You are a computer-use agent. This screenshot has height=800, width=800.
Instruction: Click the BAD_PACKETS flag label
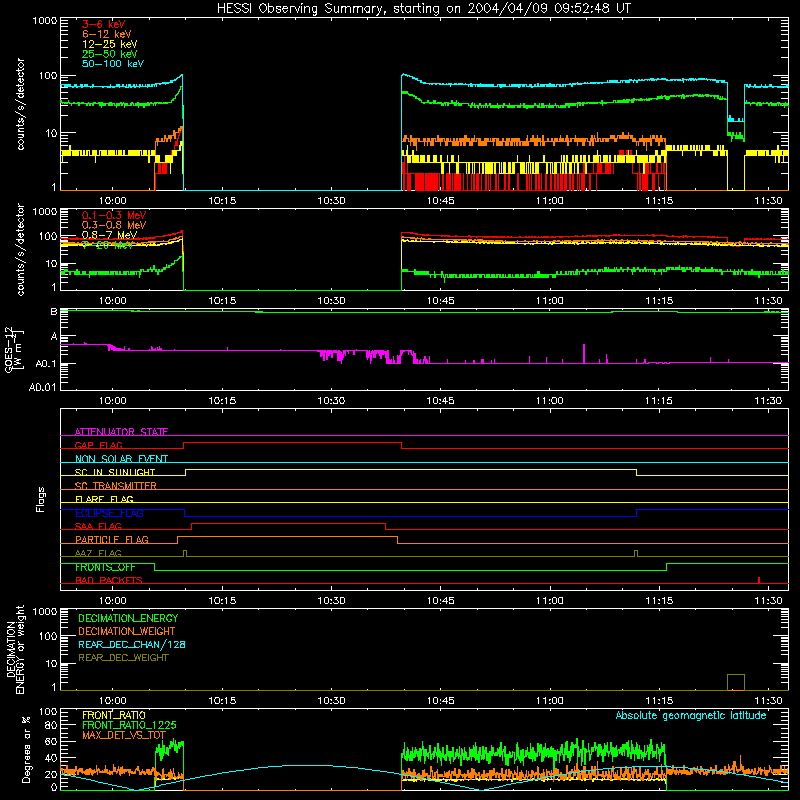(109, 580)
